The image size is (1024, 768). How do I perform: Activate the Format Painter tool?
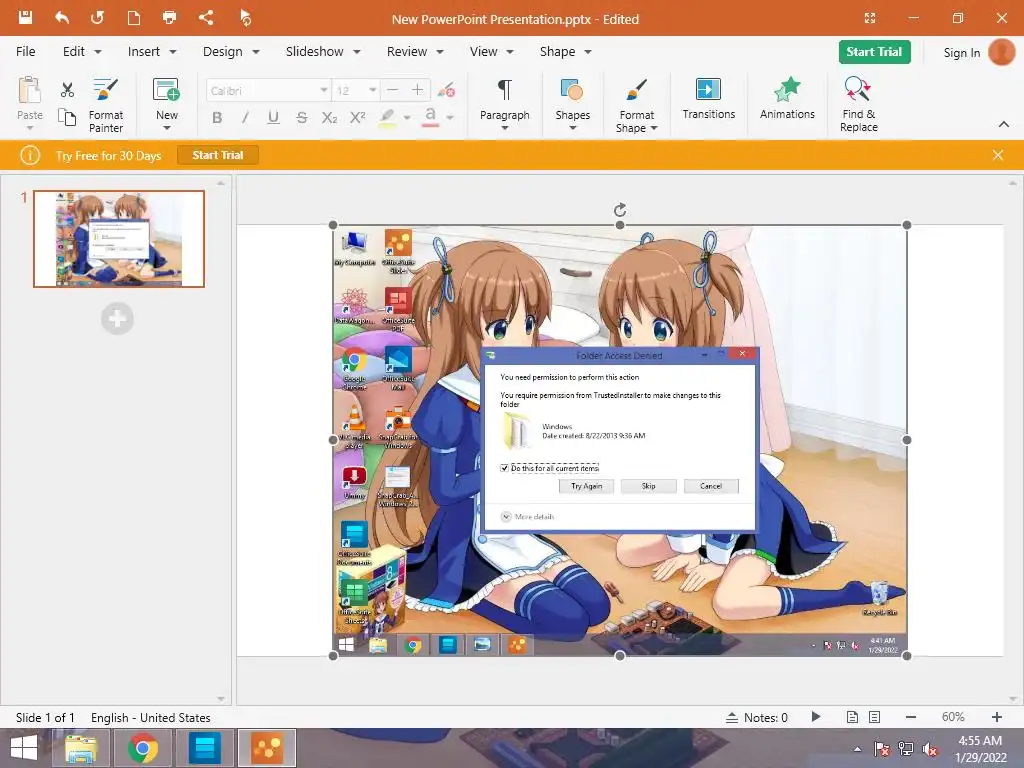pyautogui.click(x=106, y=104)
